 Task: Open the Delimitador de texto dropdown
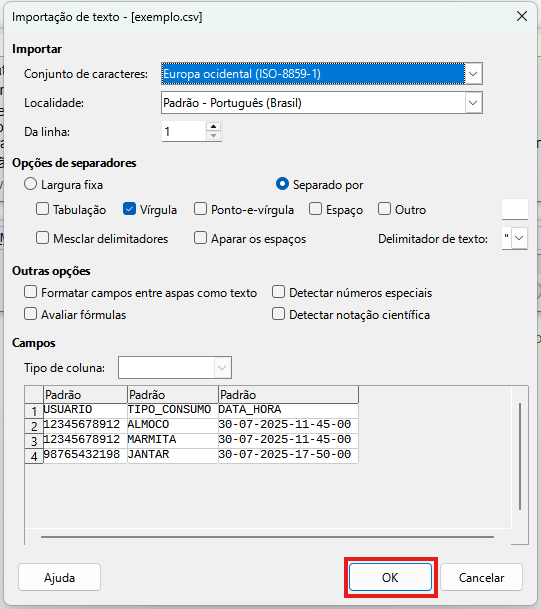click(520, 238)
